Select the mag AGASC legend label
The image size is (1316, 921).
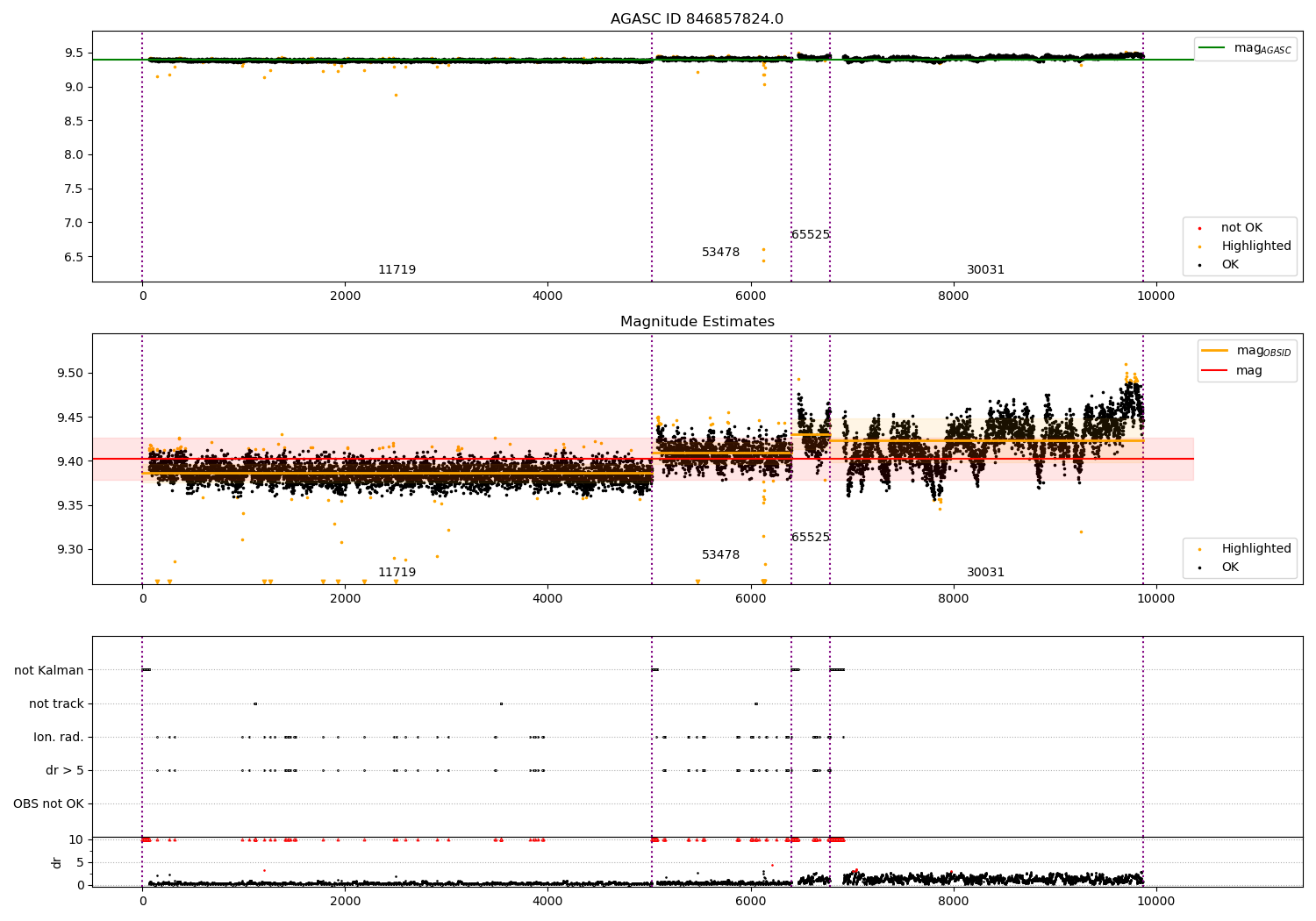1262,48
